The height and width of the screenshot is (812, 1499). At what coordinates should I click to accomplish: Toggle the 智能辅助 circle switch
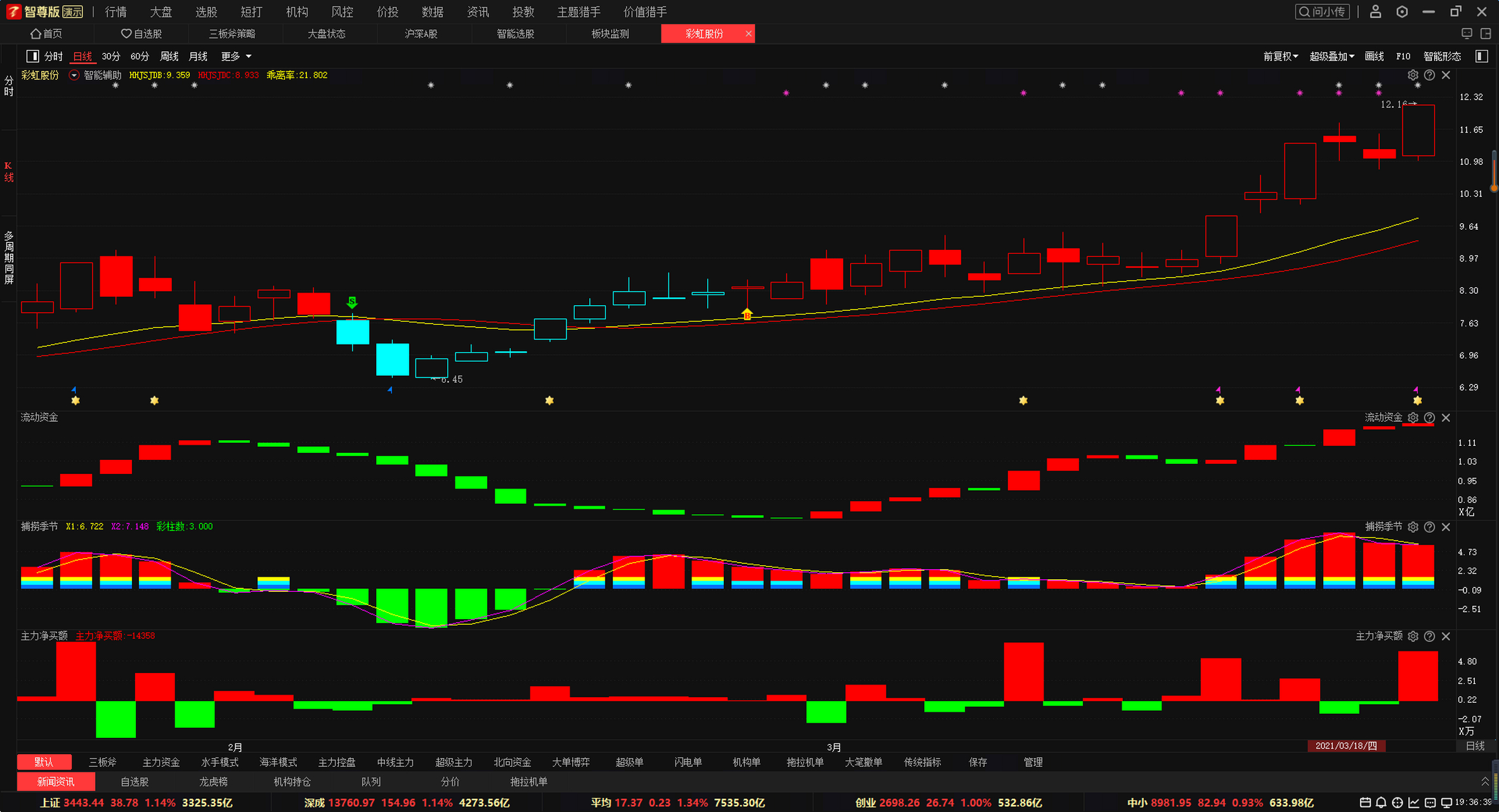[74, 75]
